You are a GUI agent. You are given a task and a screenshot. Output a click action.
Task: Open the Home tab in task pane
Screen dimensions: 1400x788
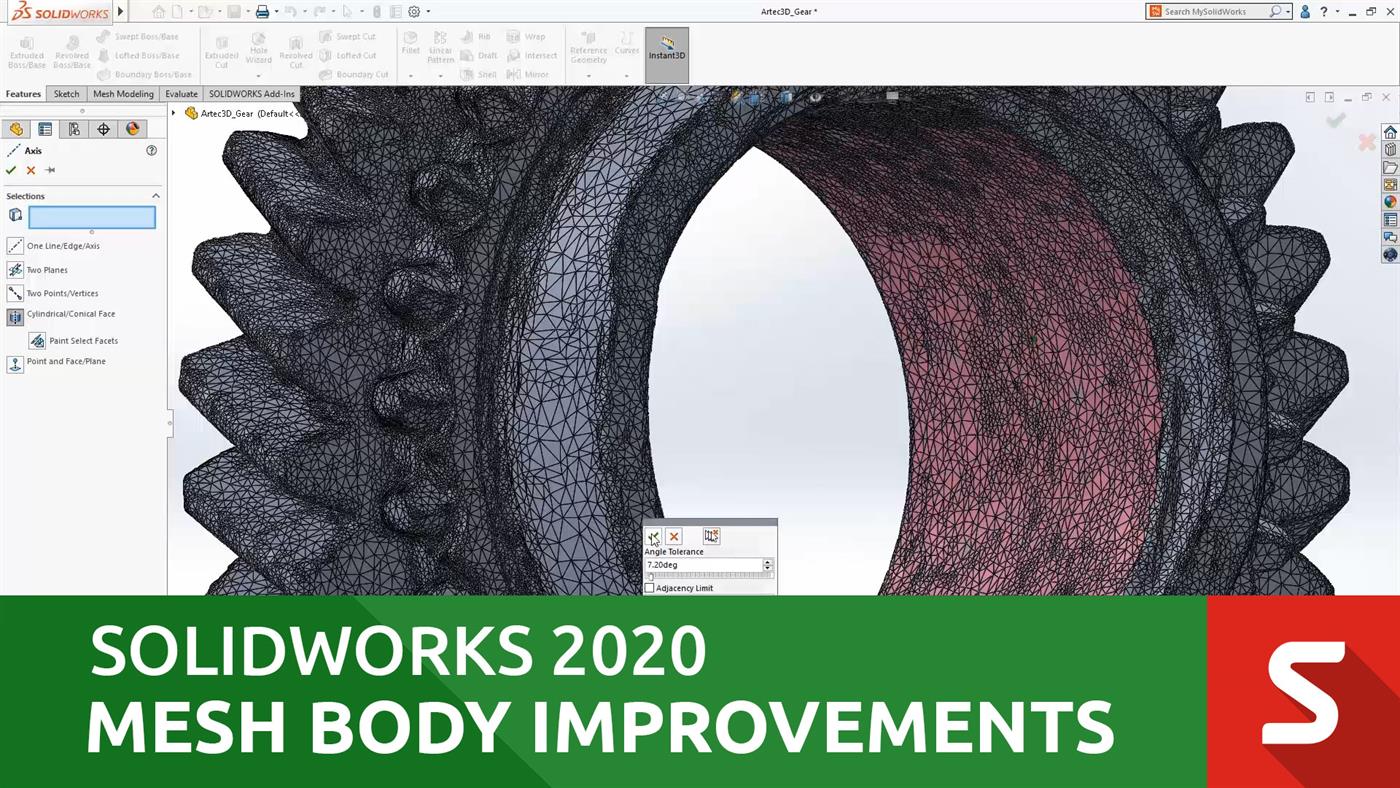tap(1389, 131)
